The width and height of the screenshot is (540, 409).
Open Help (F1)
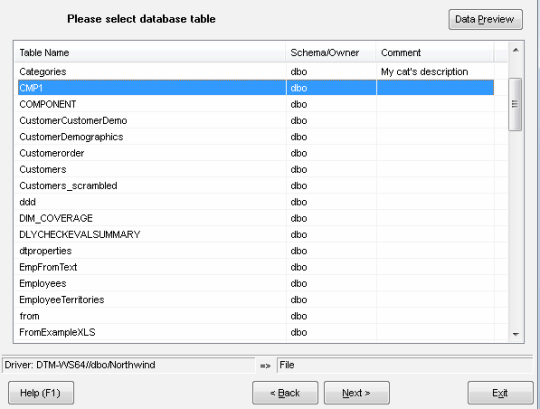click(x=41, y=393)
